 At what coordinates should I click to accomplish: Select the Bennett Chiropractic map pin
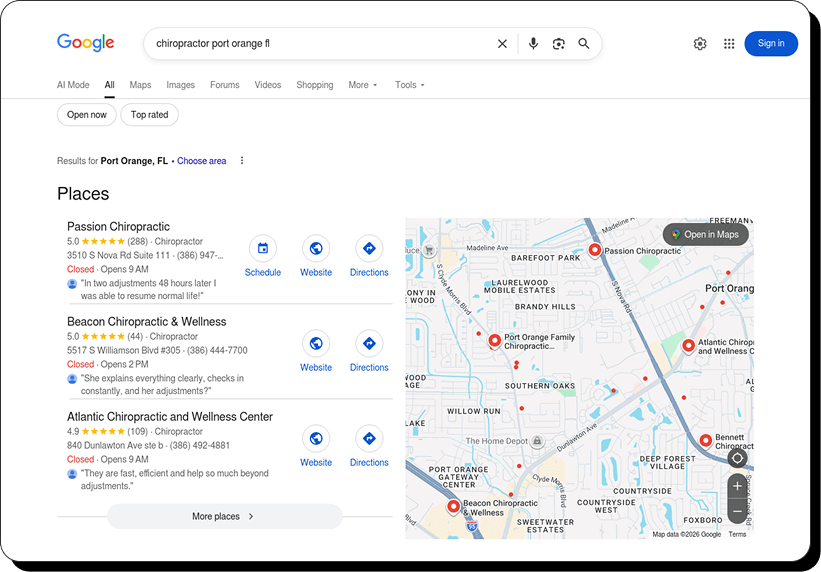point(705,441)
